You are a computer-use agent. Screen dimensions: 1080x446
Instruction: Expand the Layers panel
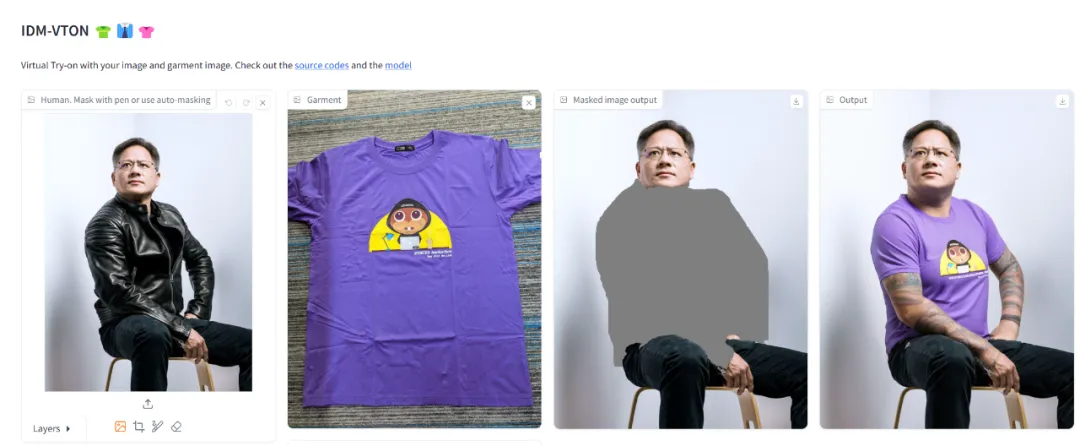(x=52, y=428)
